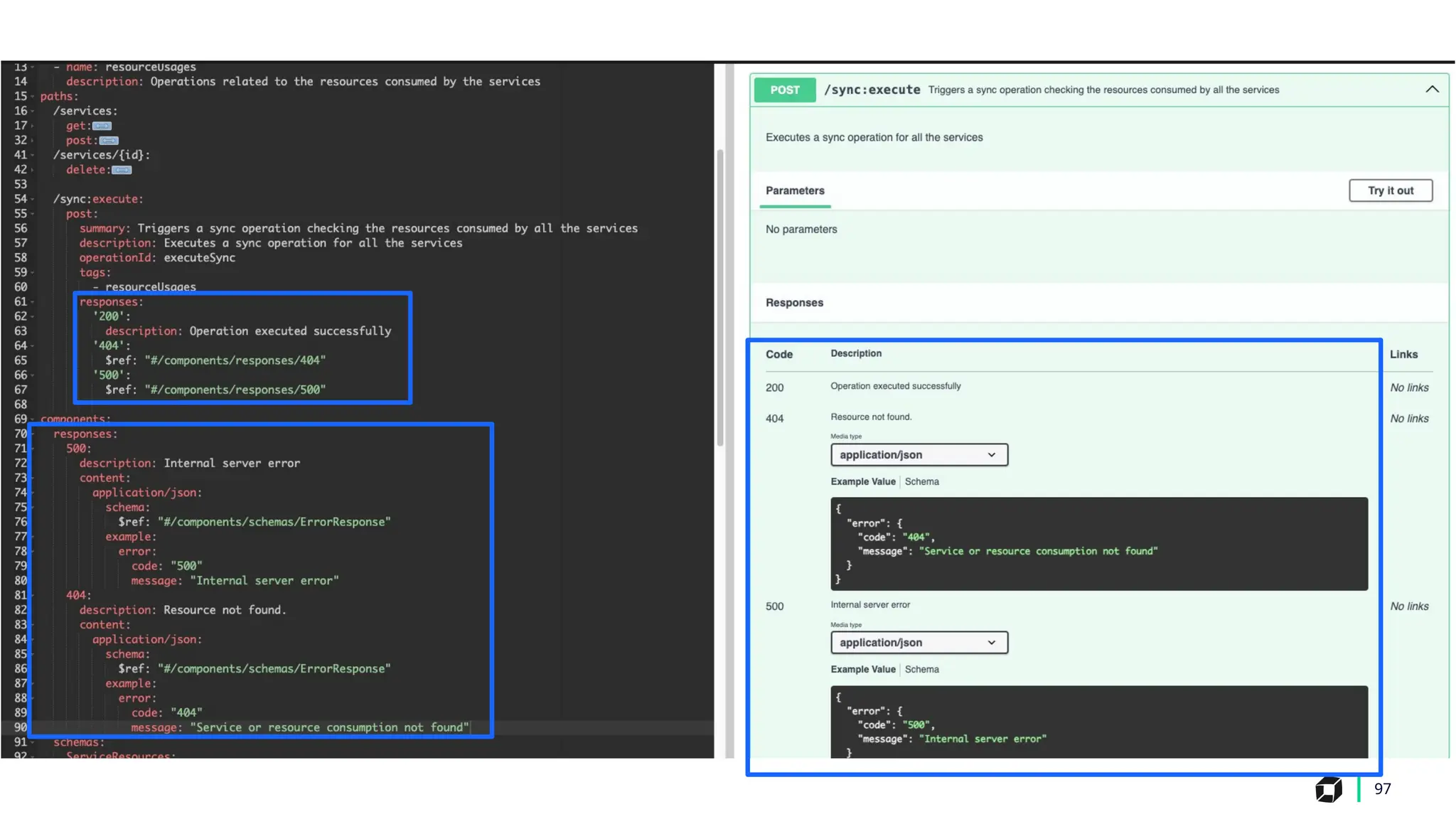This screenshot has height=819, width=1456.
Task: Click the fold arrow on line 17
Action: tap(33, 127)
